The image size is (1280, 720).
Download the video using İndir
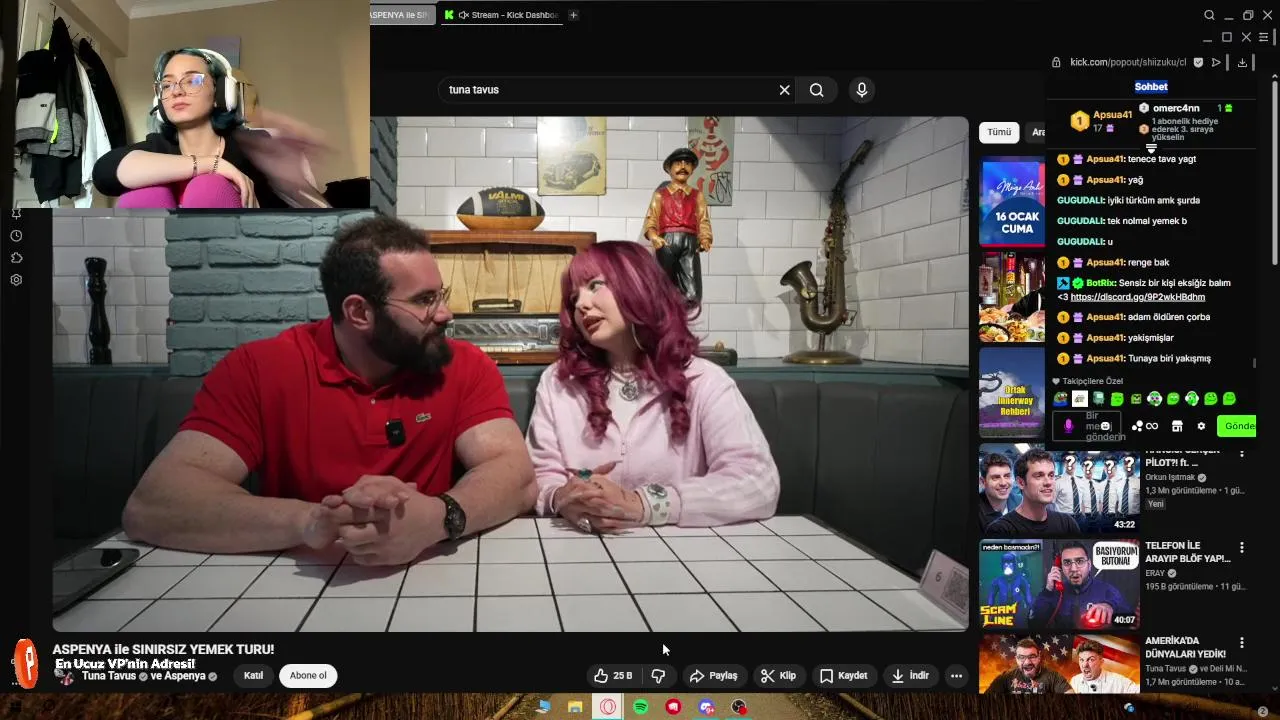[910, 676]
